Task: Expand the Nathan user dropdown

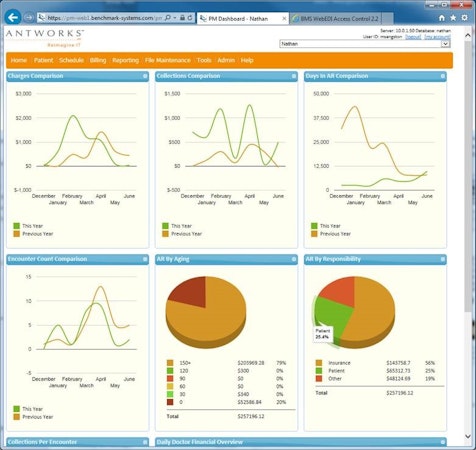Action: [x=445, y=44]
